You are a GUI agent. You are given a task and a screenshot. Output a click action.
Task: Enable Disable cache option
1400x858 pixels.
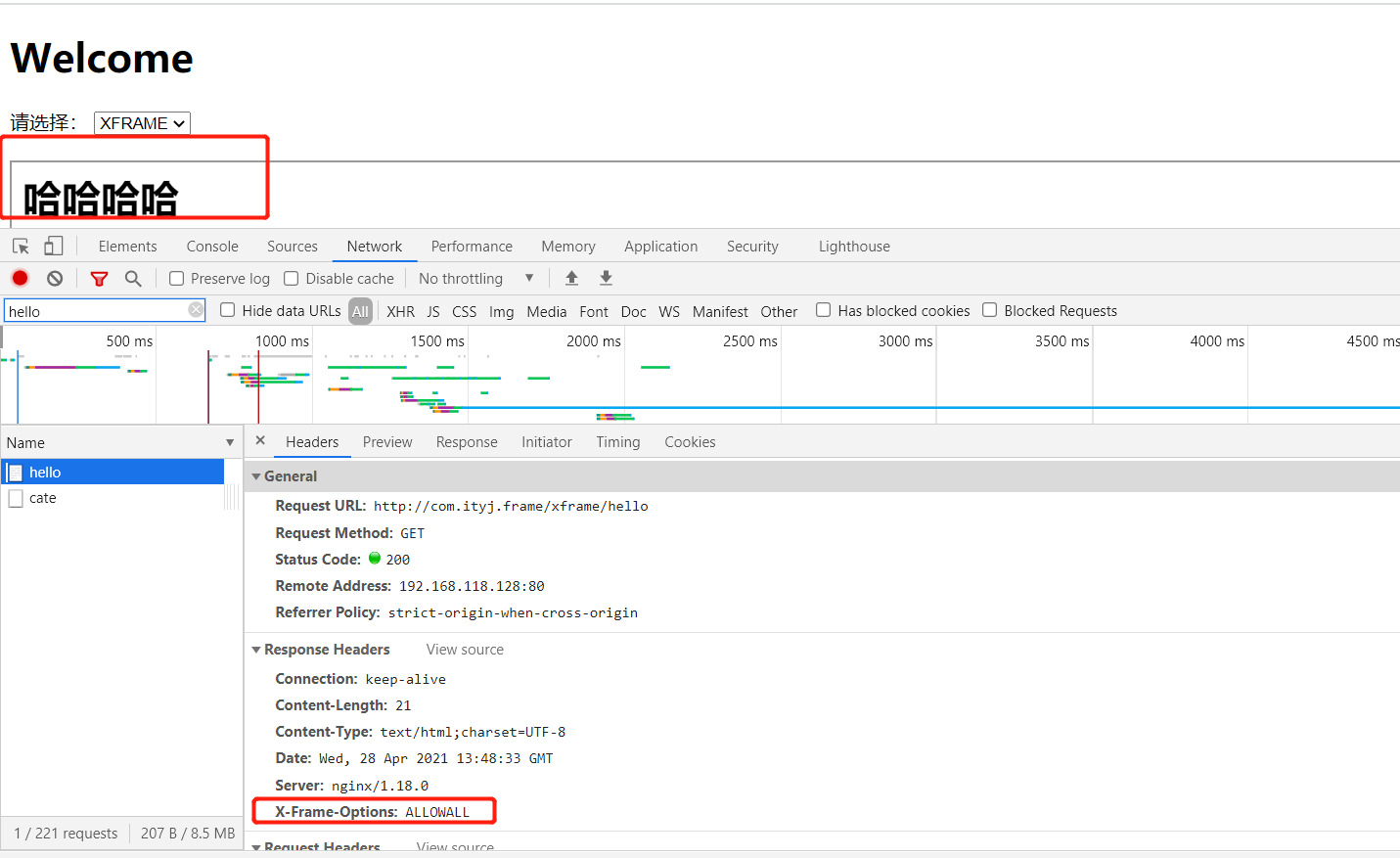(x=291, y=278)
